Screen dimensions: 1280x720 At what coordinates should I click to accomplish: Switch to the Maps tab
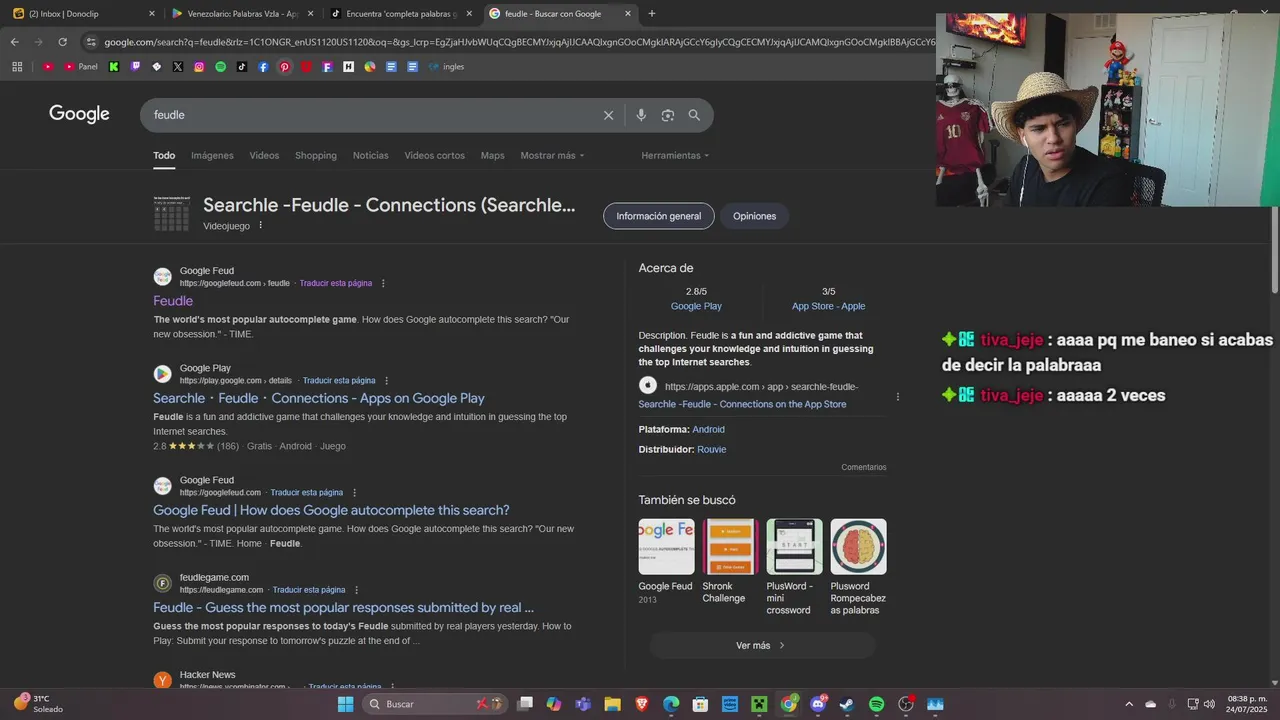point(492,156)
